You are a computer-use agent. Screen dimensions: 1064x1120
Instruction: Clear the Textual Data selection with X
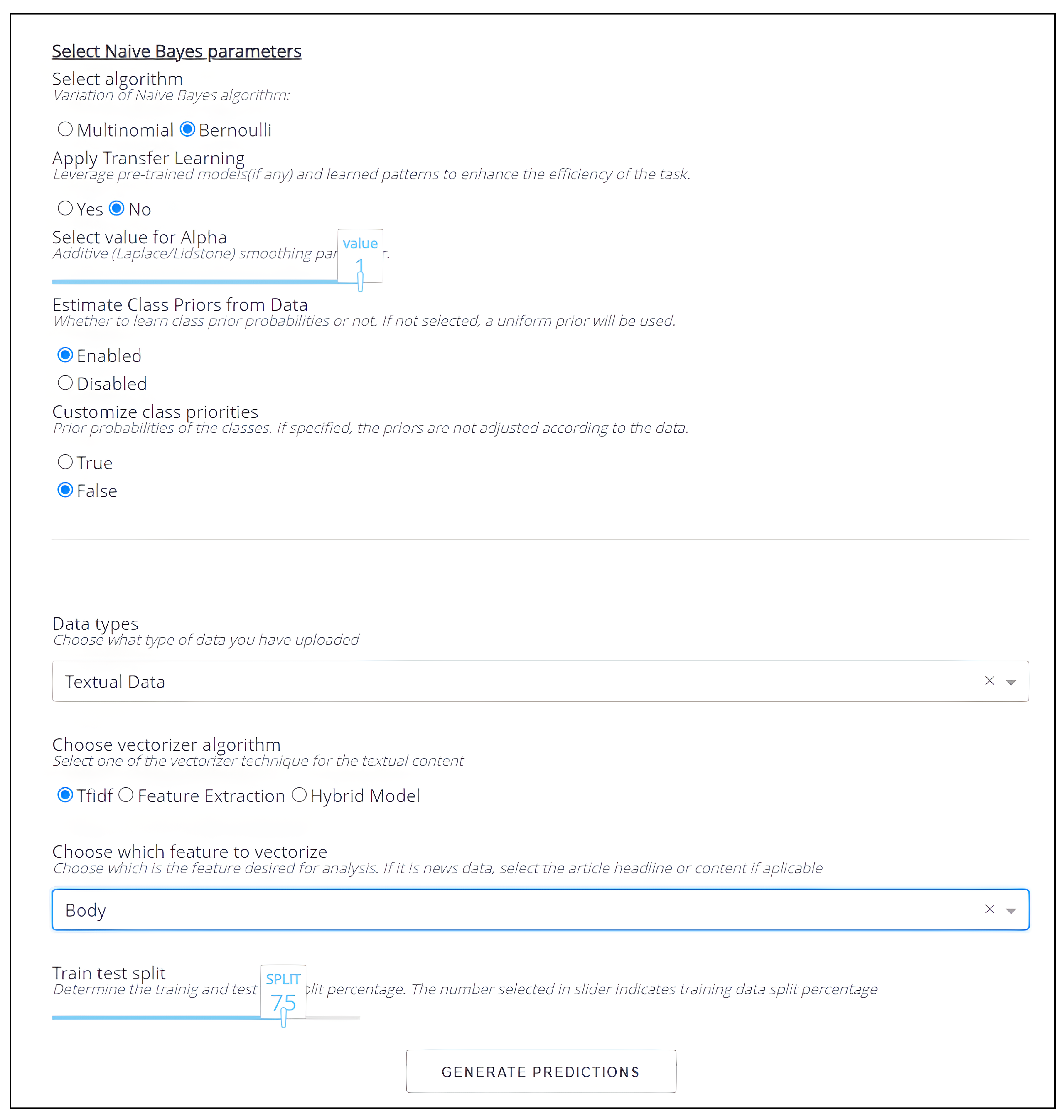(989, 681)
